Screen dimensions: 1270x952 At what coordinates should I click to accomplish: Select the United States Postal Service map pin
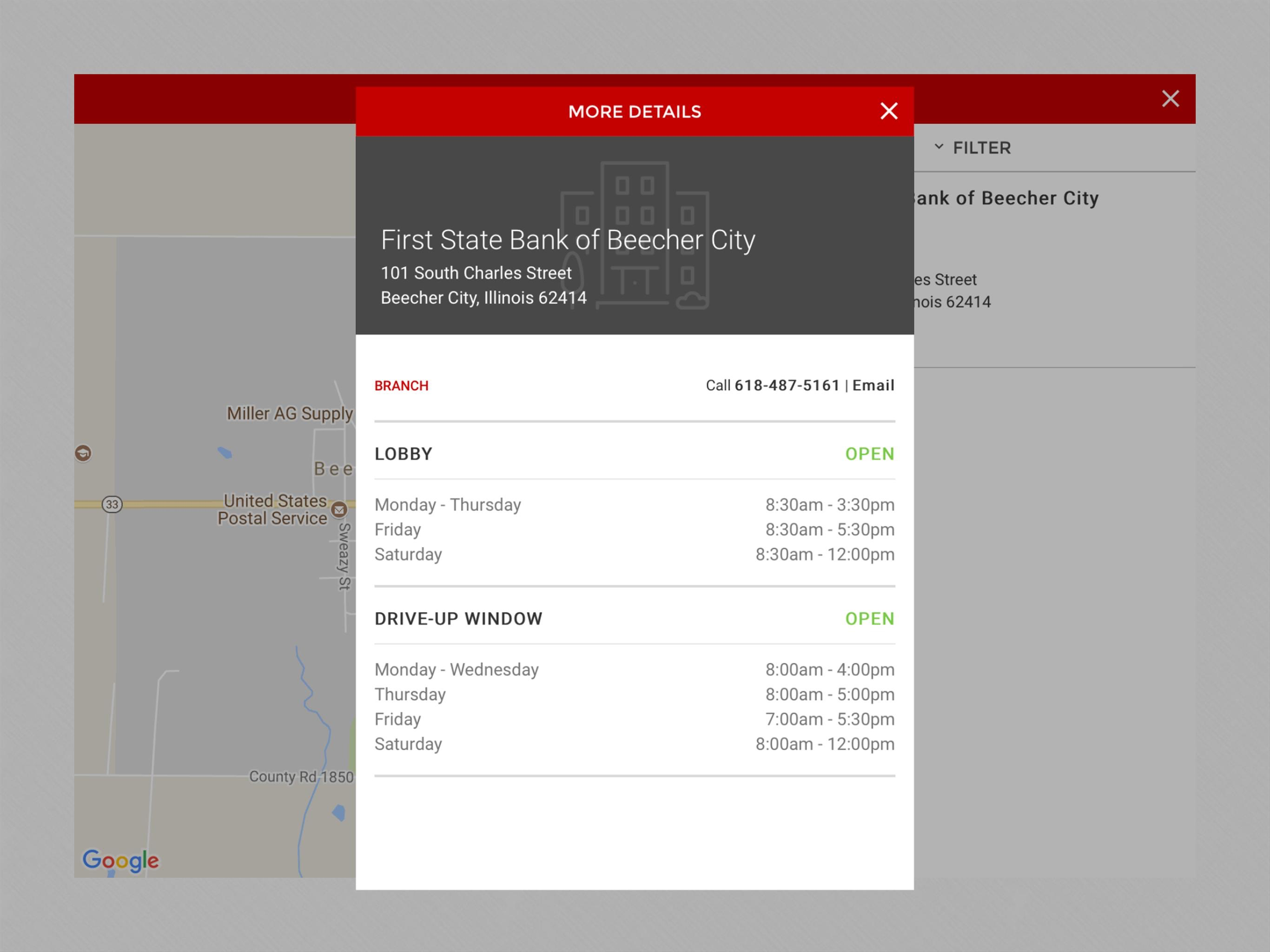(x=339, y=509)
